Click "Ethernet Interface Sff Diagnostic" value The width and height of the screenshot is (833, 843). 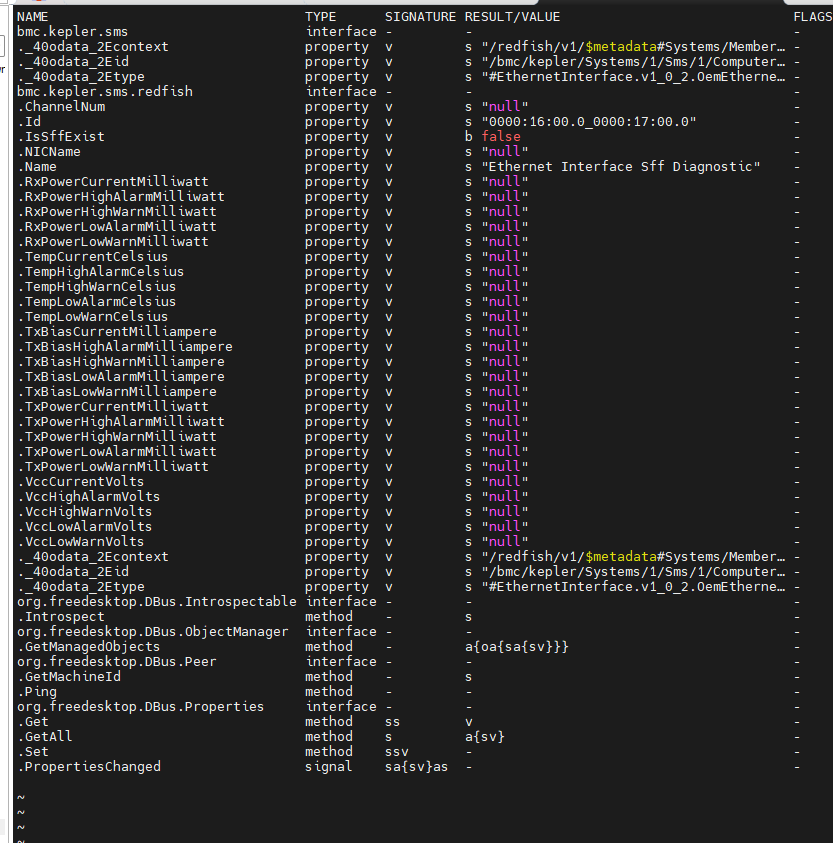tap(621, 167)
